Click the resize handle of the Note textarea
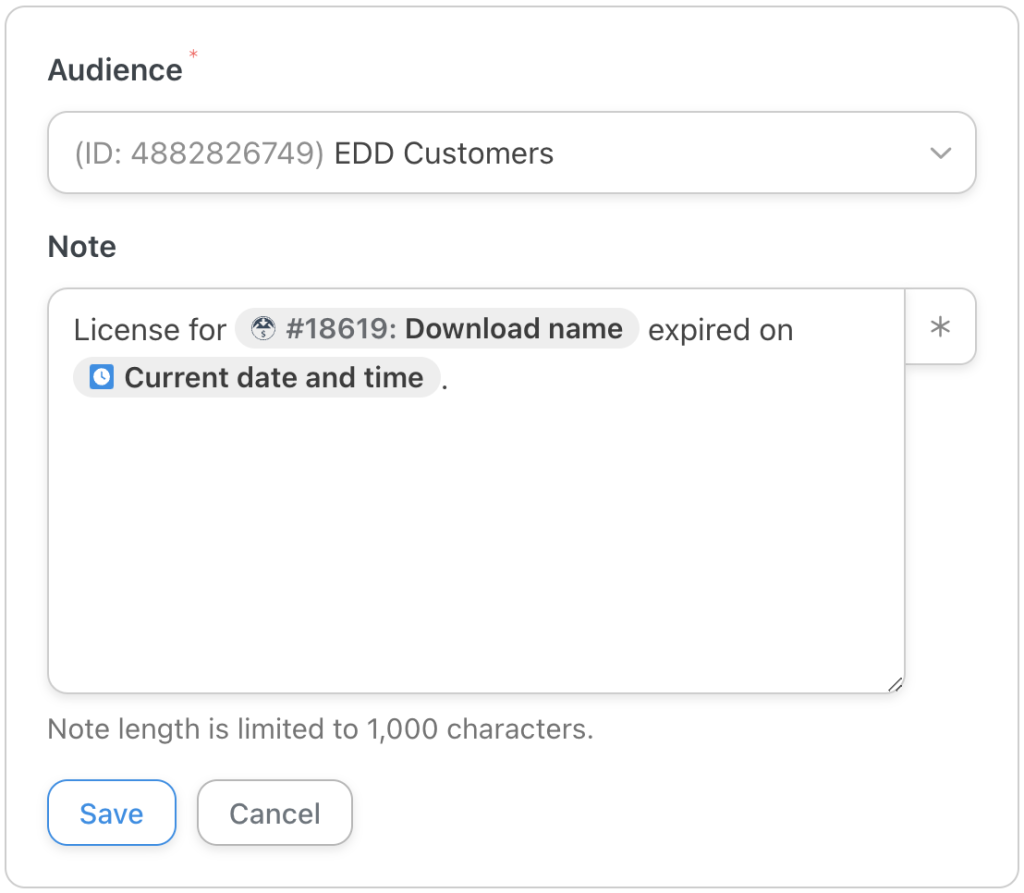This screenshot has width=1024, height=893. (x=895, y=683)
